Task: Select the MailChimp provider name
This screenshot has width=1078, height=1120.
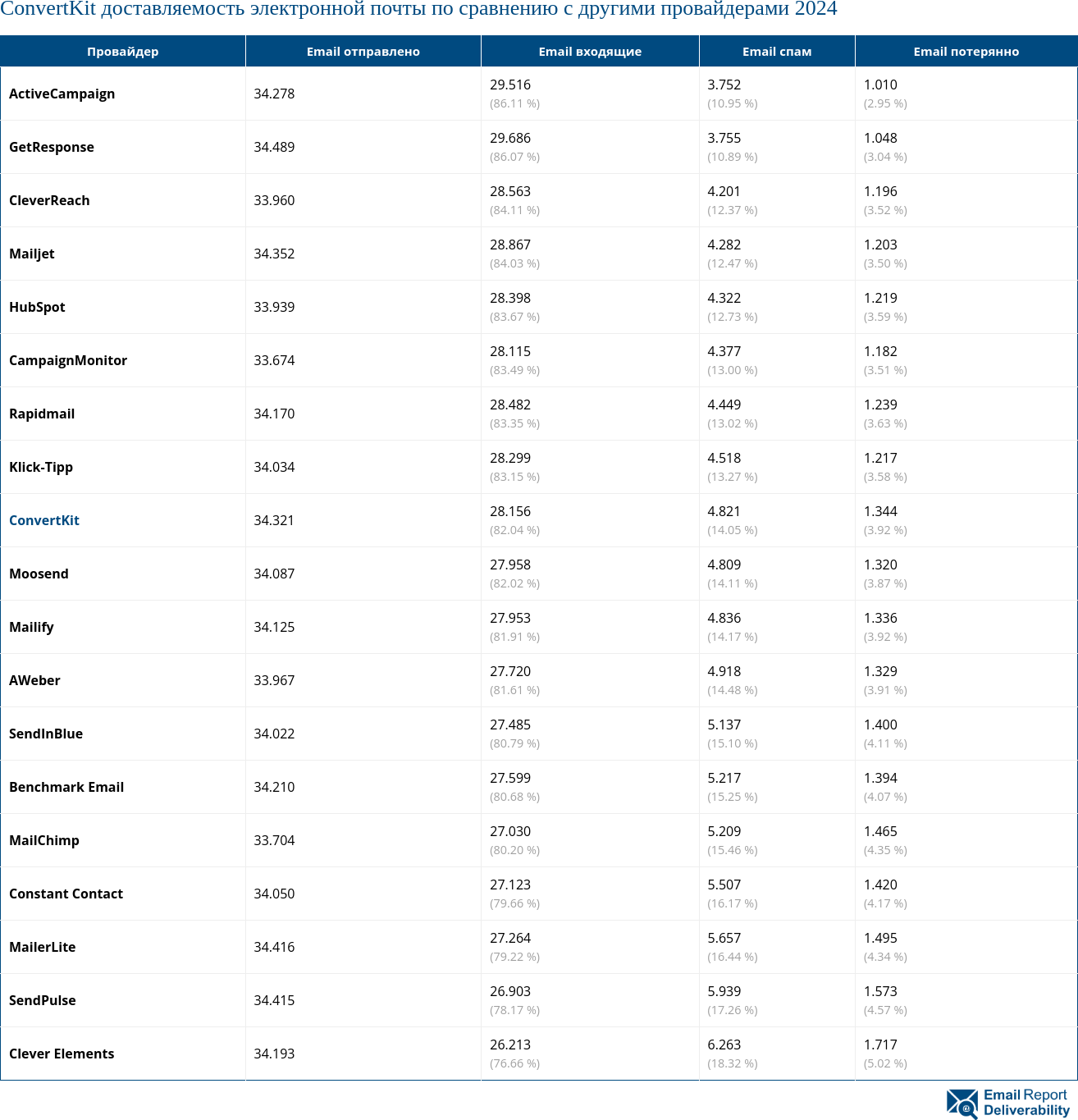Action: 44,840
